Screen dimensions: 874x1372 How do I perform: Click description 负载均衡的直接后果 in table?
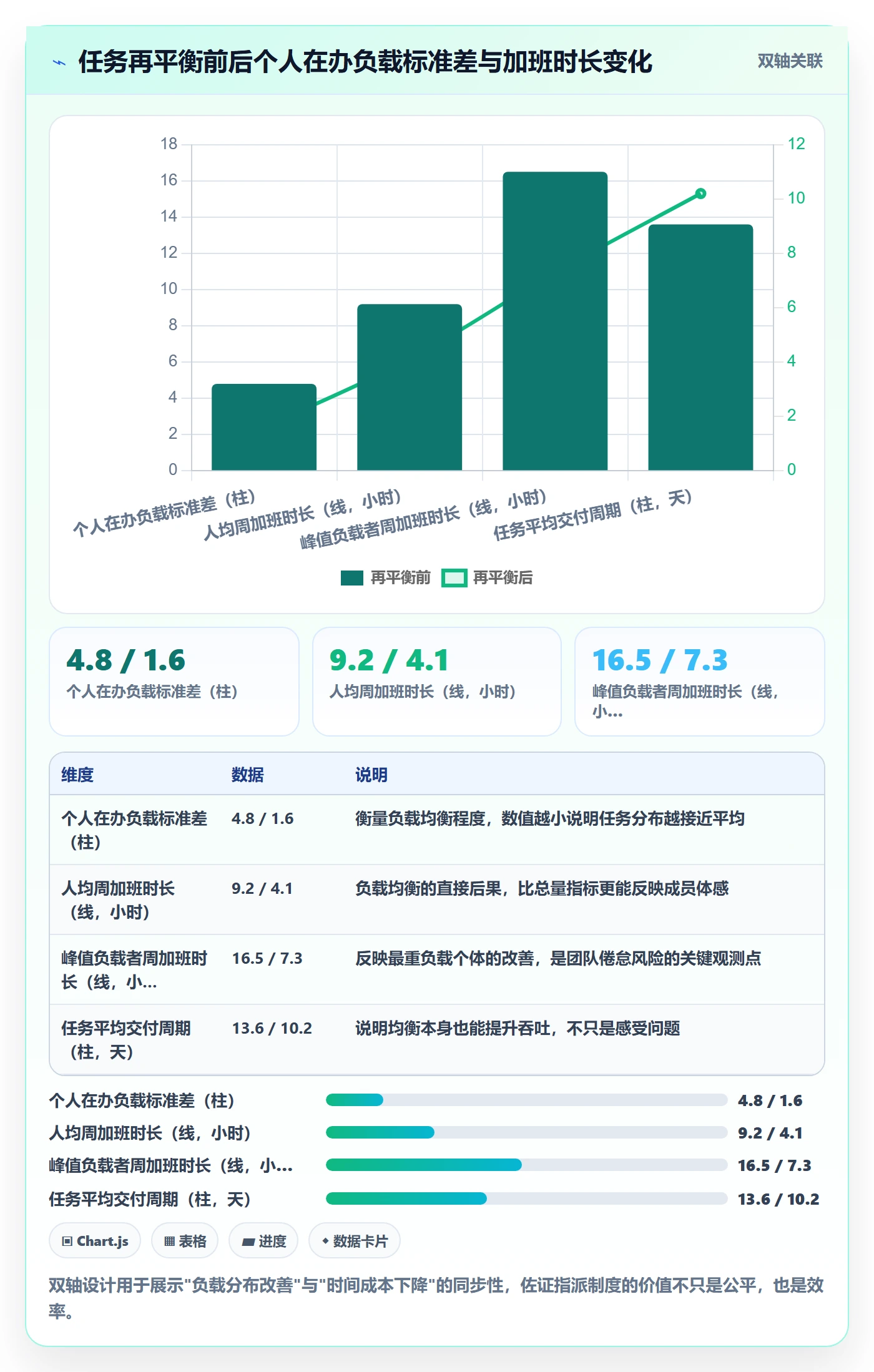(x=542, y=888)
